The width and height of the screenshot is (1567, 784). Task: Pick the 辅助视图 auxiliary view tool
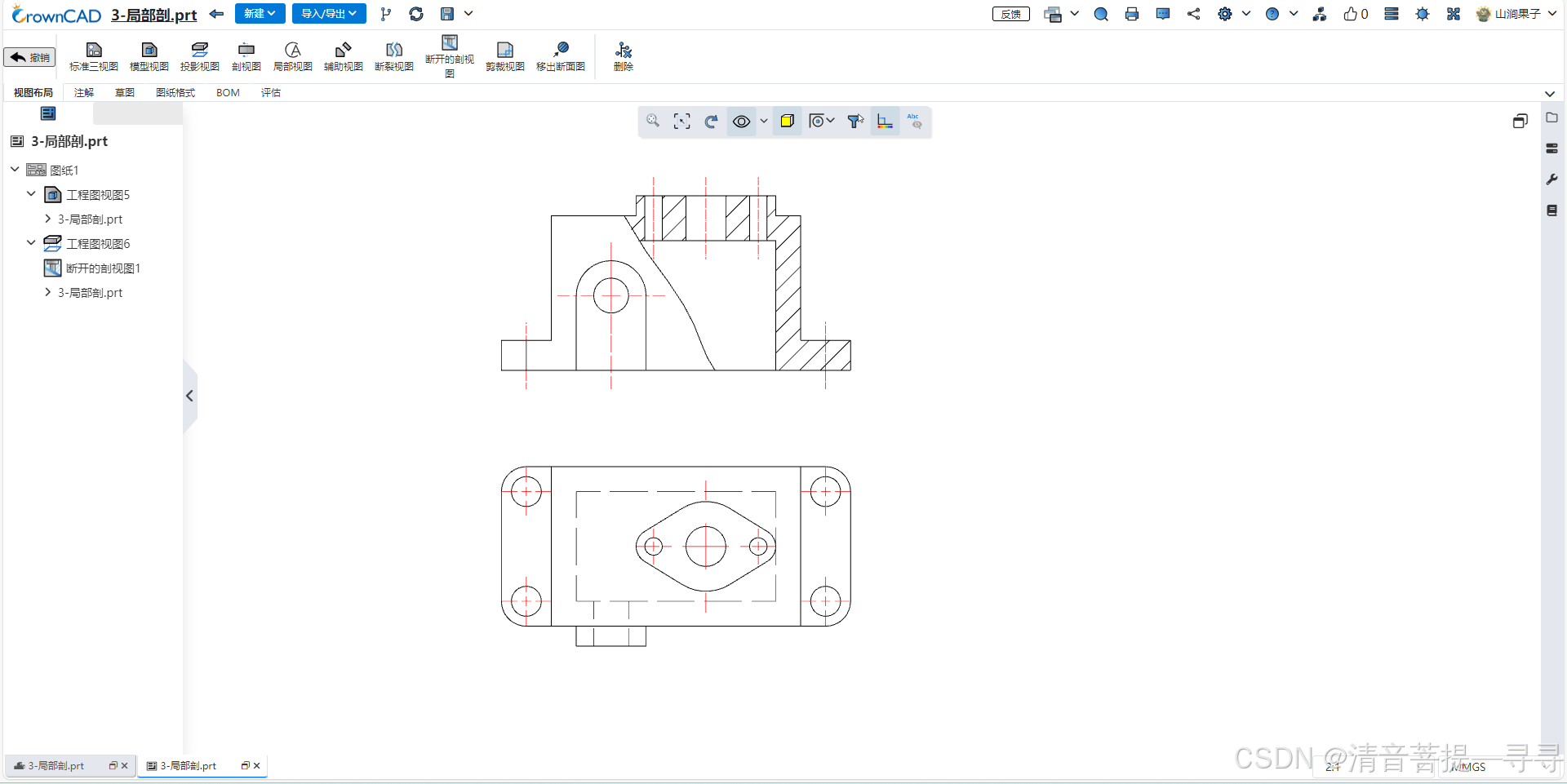(344, 57)
